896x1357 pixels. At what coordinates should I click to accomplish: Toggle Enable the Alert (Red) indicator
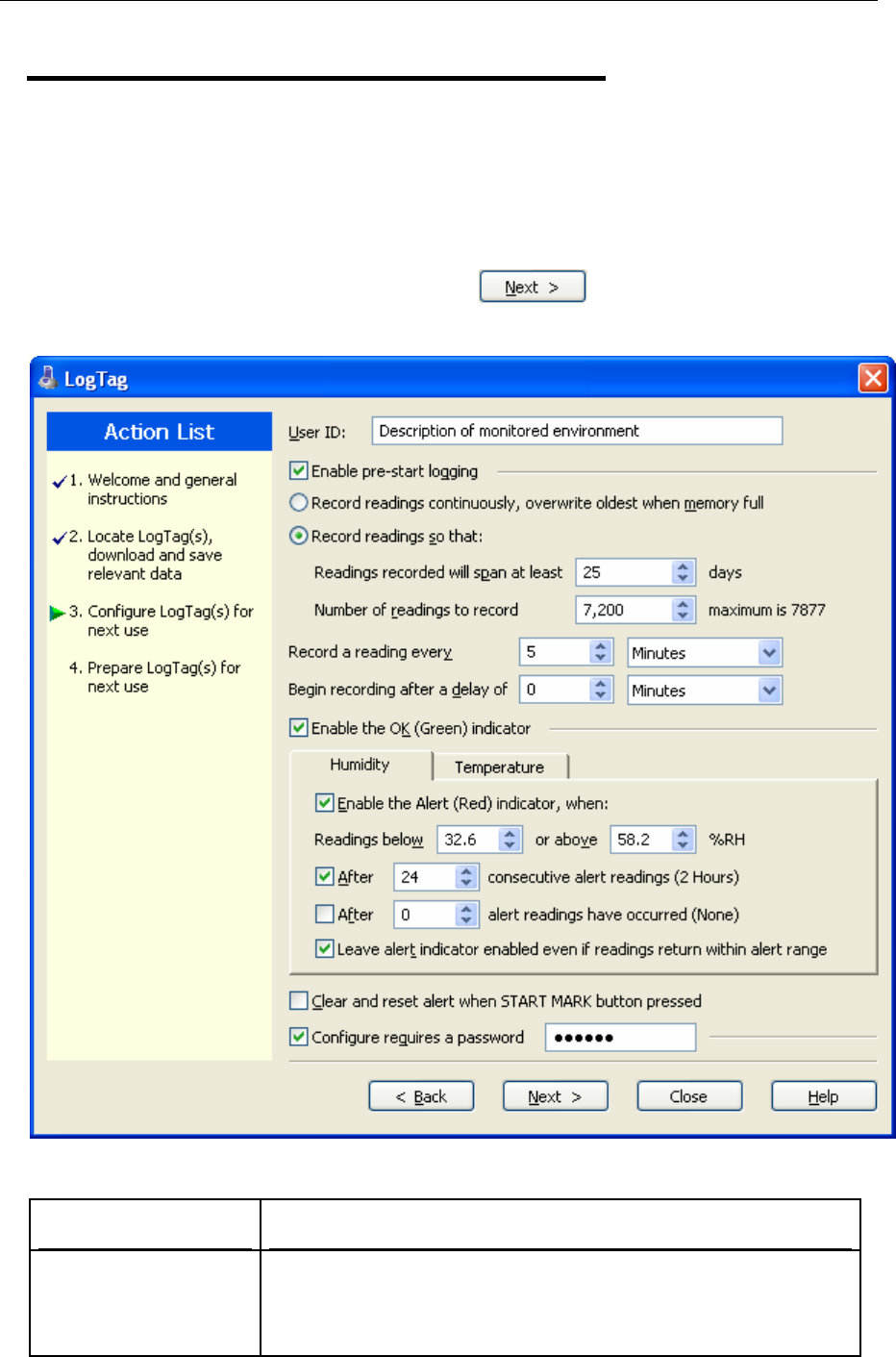coord(325,802)
